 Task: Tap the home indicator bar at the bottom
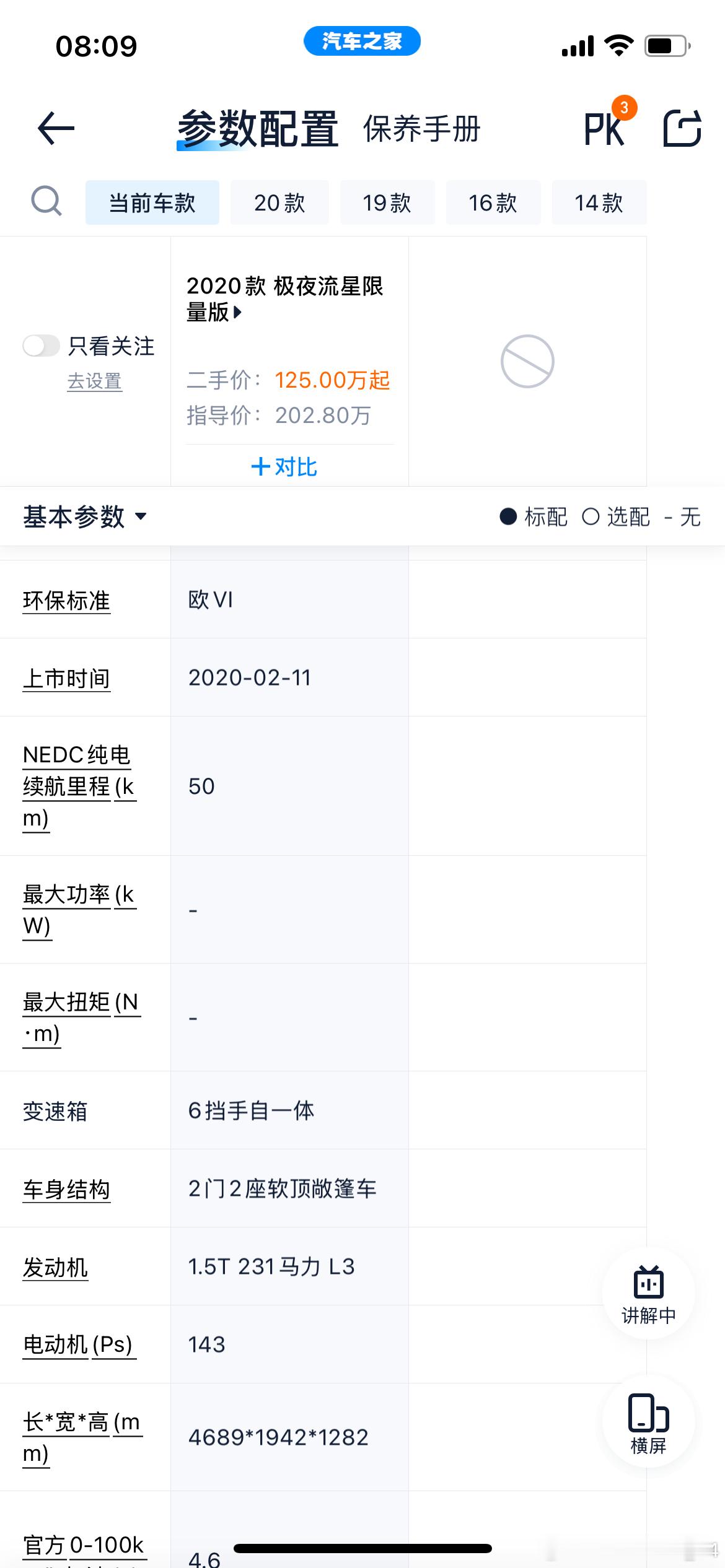pos(362,1548)
